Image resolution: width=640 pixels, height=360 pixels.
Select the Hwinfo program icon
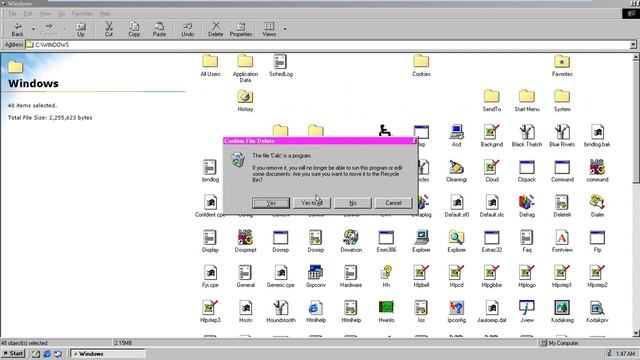(x=386, y=311)
